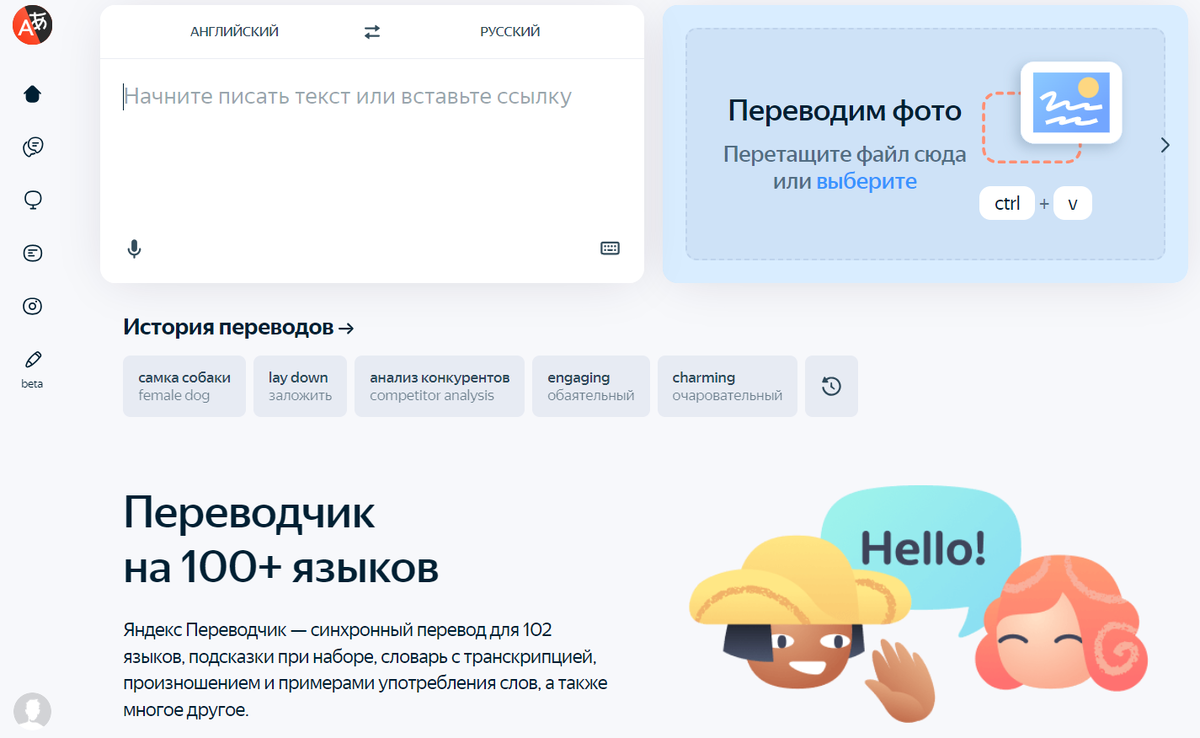This screenshot has width=1200, height=738.
Task: Click the Переводим фото heading
Action: point(845,111)
